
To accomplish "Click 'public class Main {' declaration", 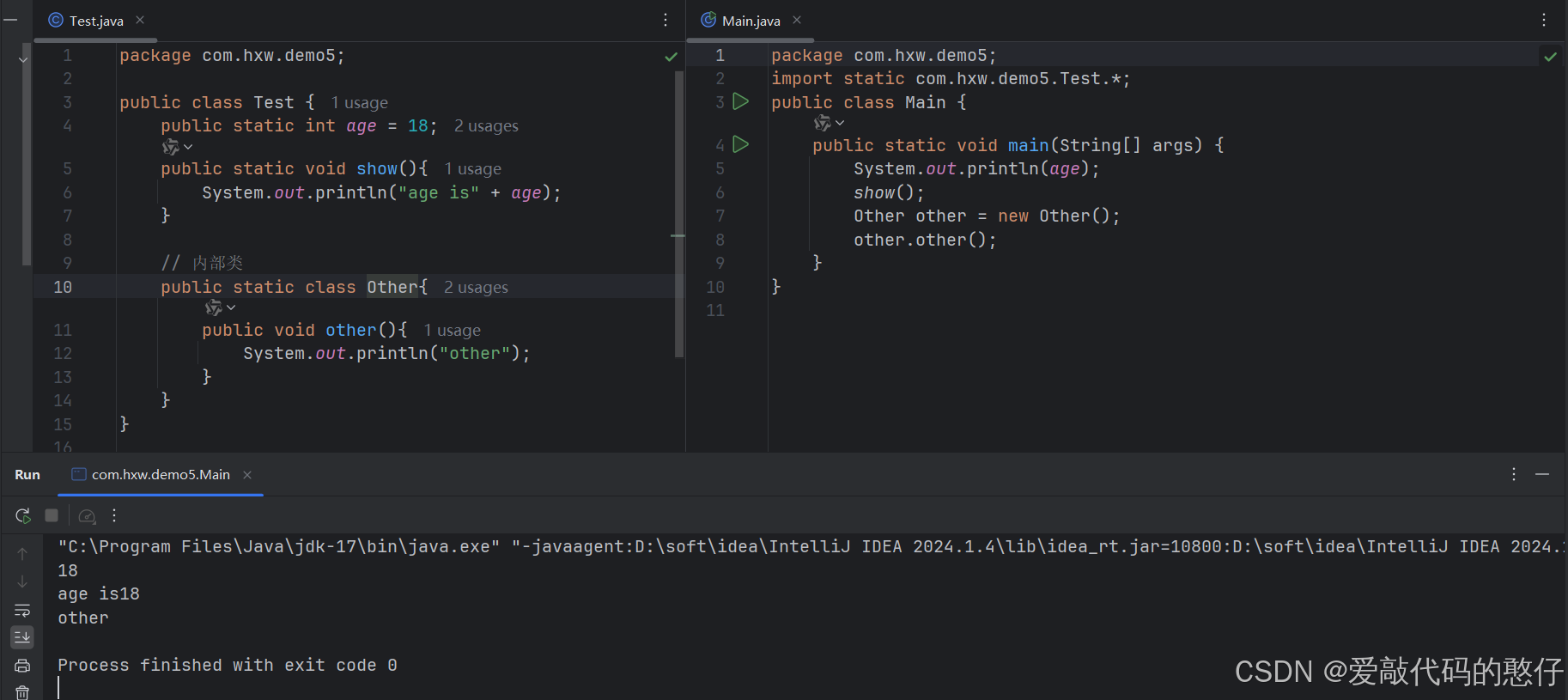I will (869, 103).
